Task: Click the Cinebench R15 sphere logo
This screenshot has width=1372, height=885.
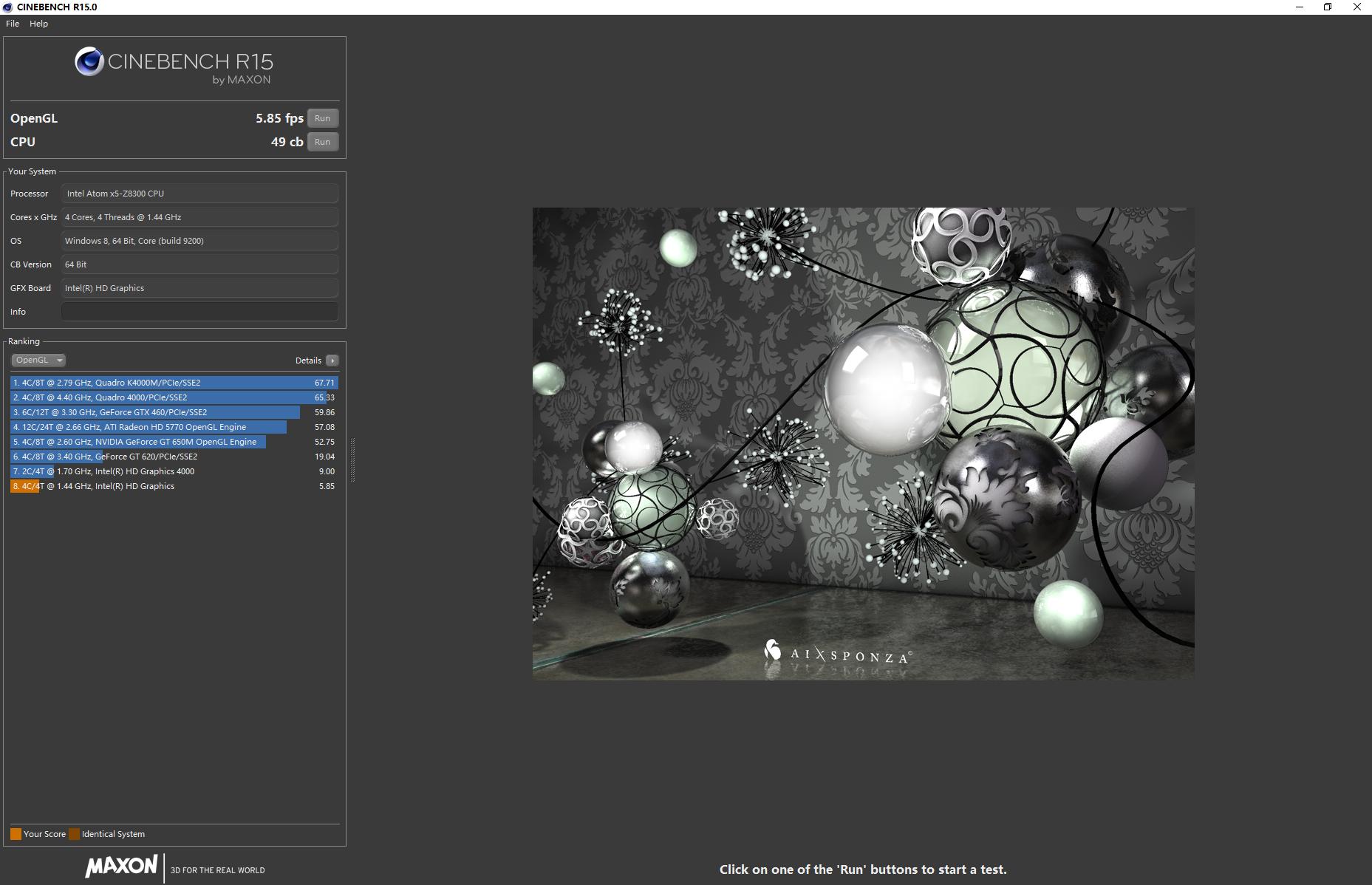Action: pyautogui.click(x=89, y=62)
